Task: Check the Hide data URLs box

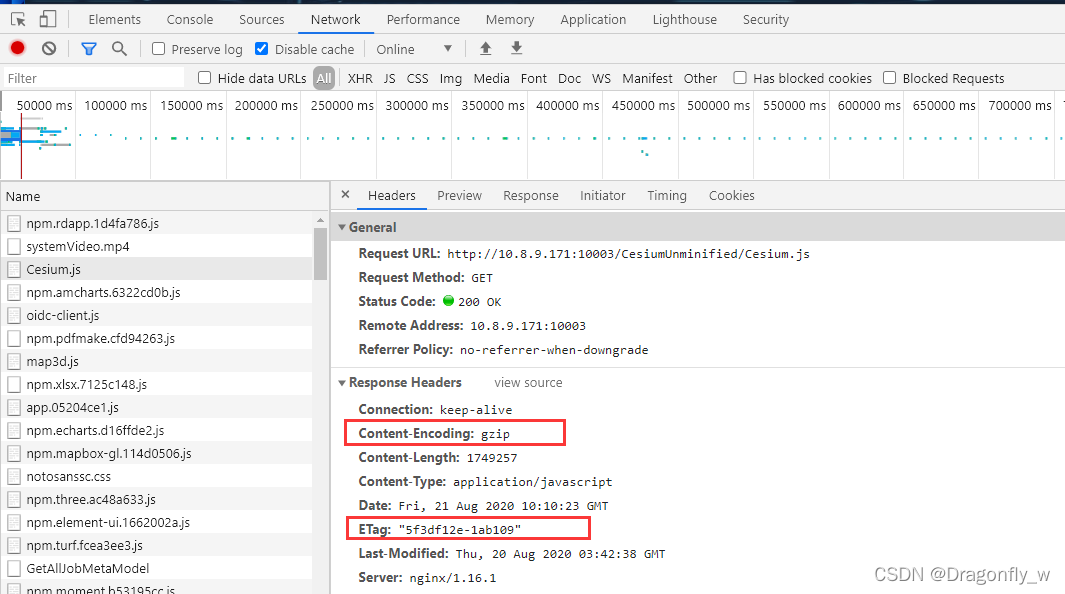Action: pyautogui.click(x=204, y=78)
